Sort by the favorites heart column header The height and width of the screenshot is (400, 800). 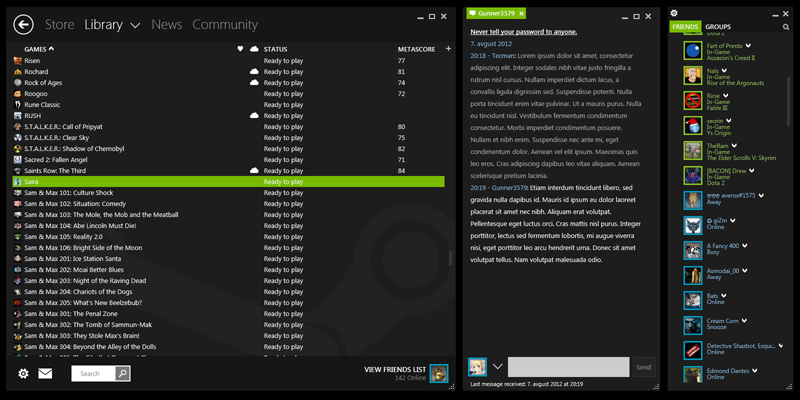pos(240,49)
